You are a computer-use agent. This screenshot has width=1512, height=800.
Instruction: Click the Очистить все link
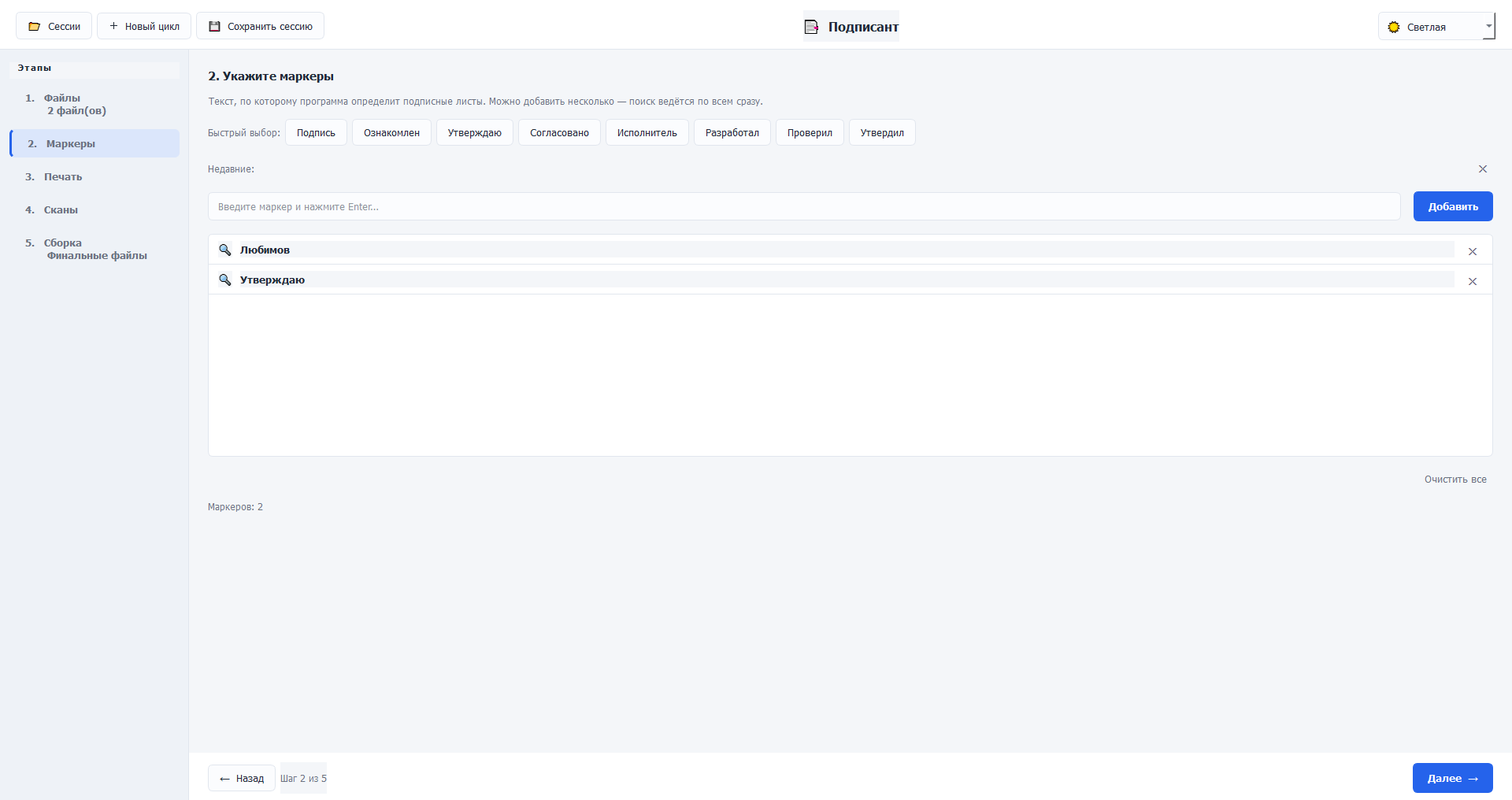(x=1455, y=479)
